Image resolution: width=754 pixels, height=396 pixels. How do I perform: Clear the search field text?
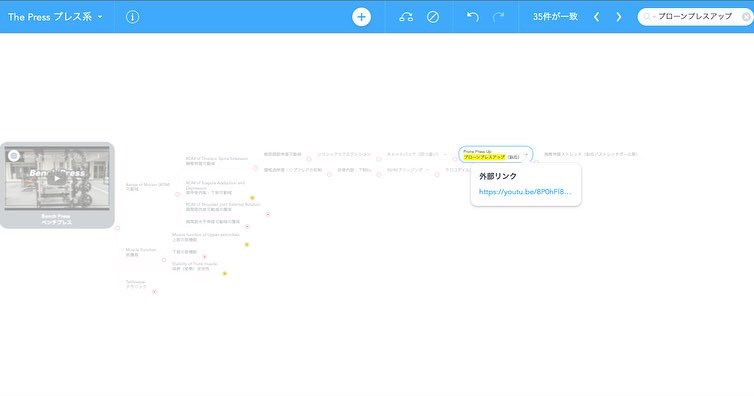coord(746,17)
